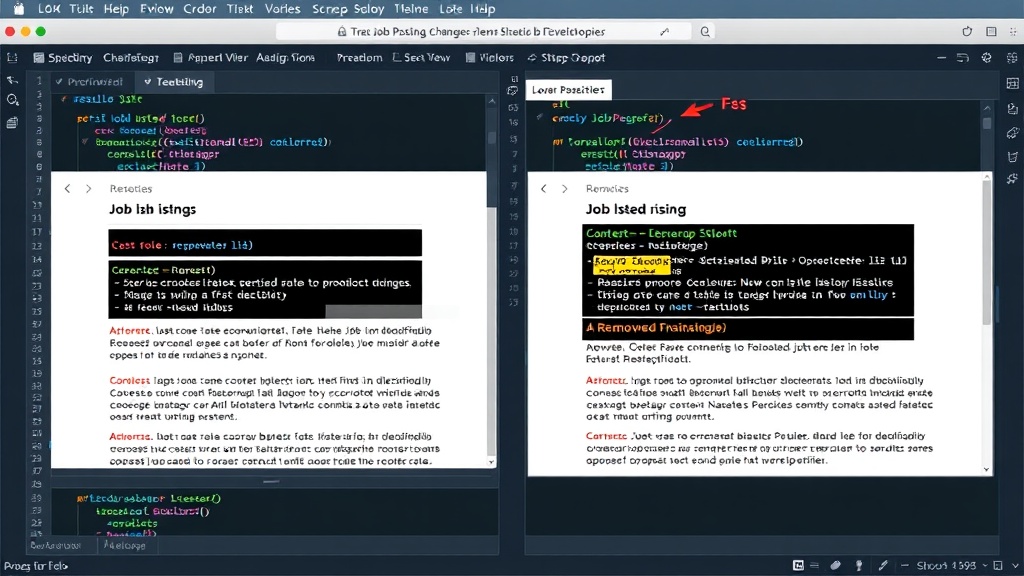Click the magnifier icon beside the address bar

click(x=705, y=31)
